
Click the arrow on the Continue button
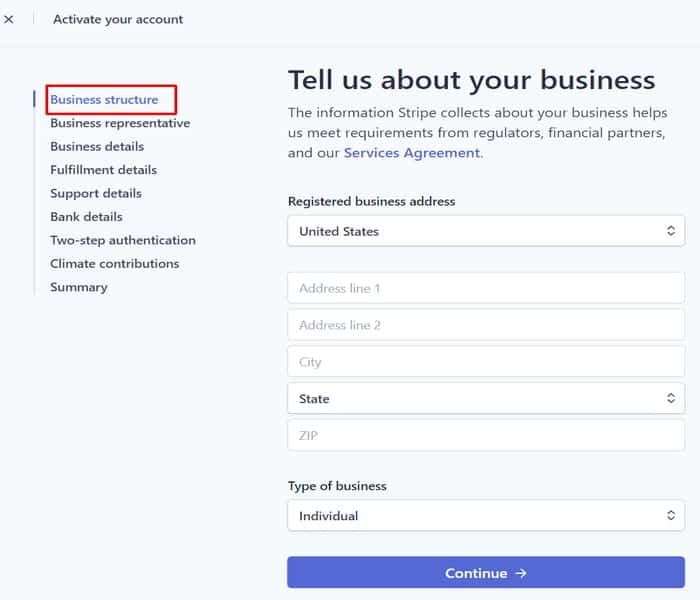[521, 574]
